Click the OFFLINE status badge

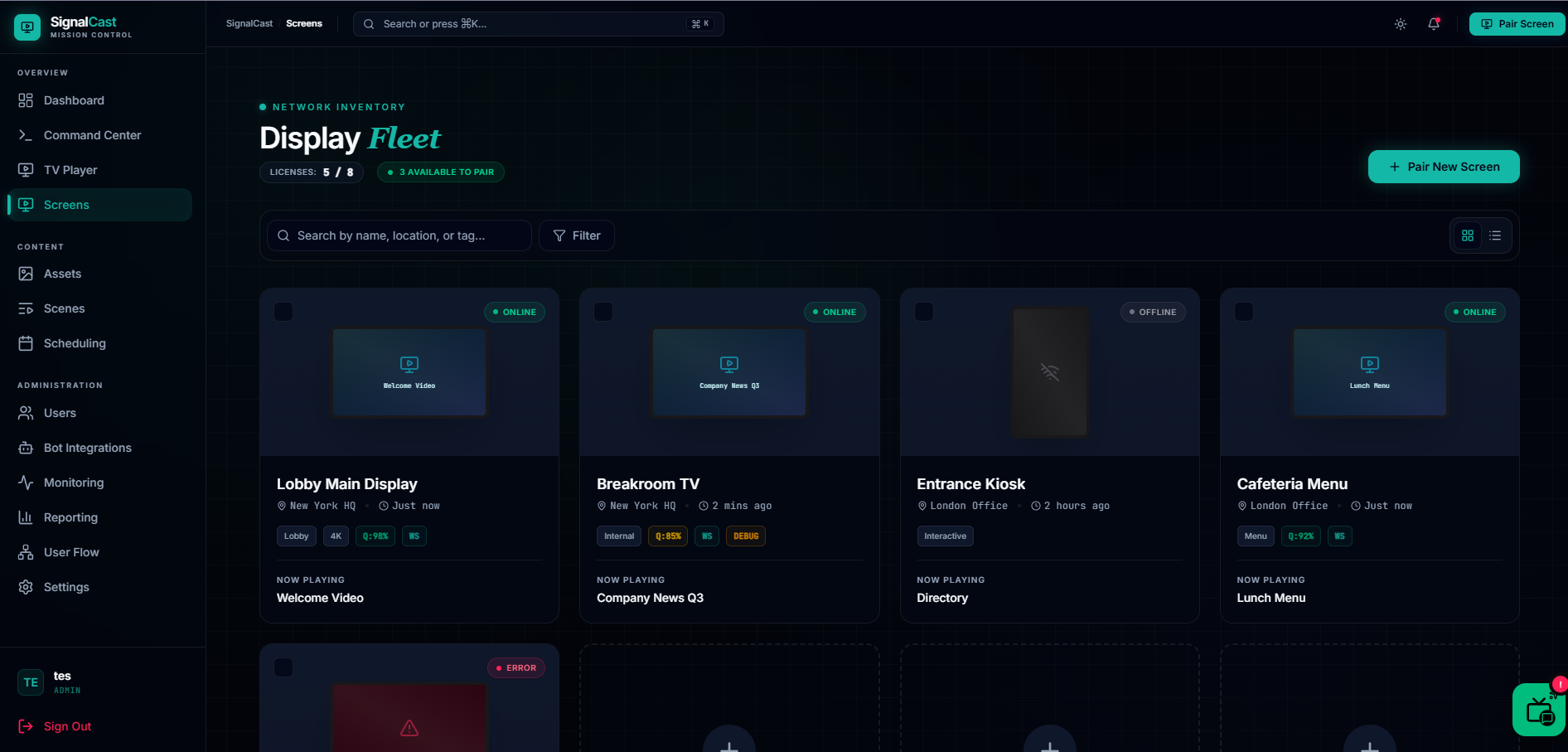(1153, 312)
